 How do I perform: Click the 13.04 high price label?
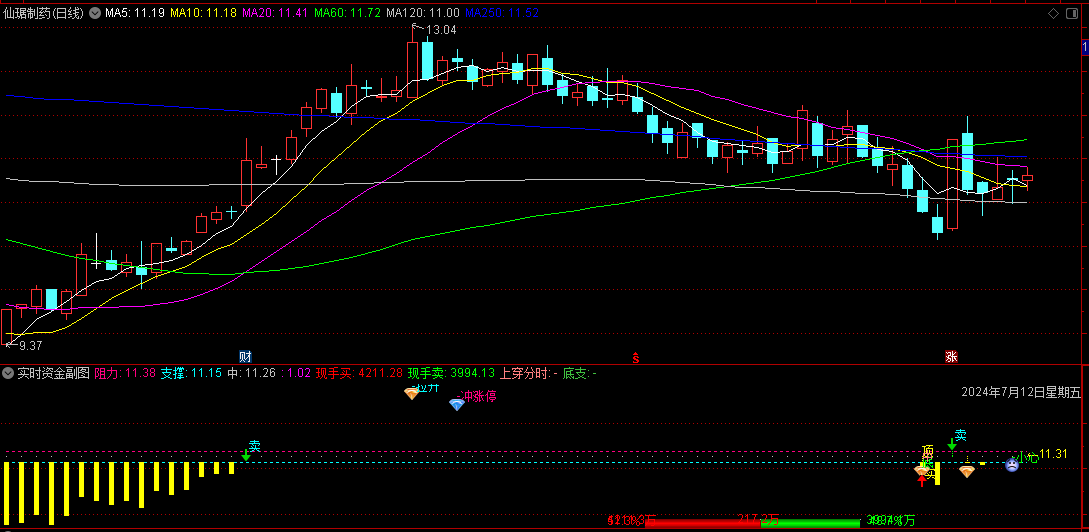click(441, 29)
